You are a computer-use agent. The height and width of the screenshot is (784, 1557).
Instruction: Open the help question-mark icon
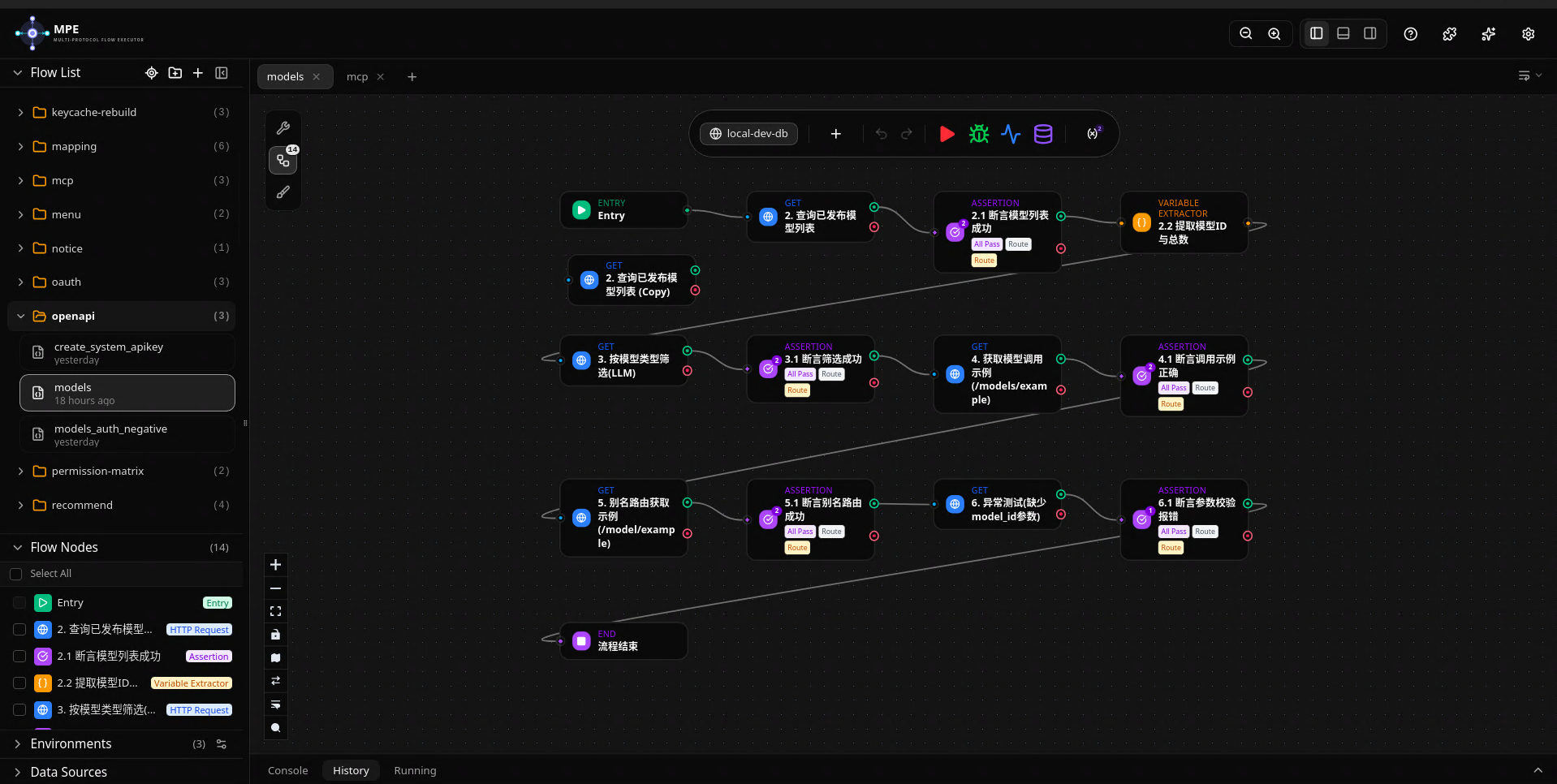pyautogui.click(x=1411, y=33)
